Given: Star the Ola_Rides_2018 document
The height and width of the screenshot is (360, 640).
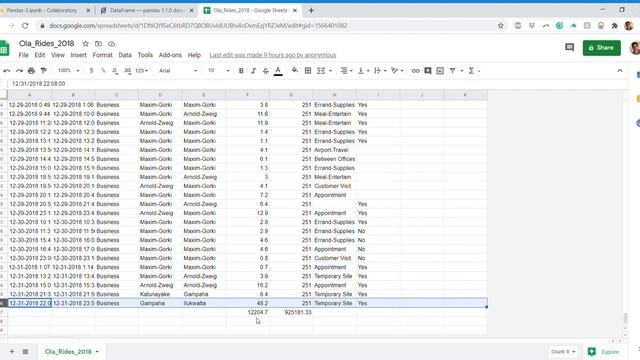Looking at the screenshot, I should [x=85, y=44].
